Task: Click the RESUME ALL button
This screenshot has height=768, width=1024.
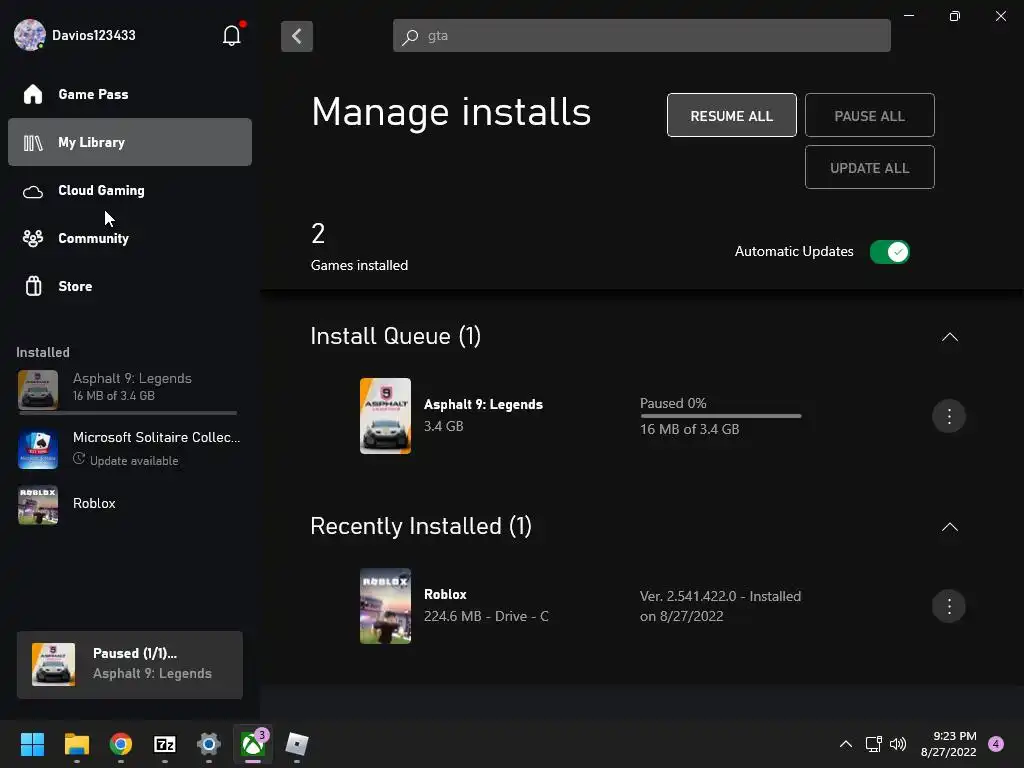Action: click(x=731, y=116)
